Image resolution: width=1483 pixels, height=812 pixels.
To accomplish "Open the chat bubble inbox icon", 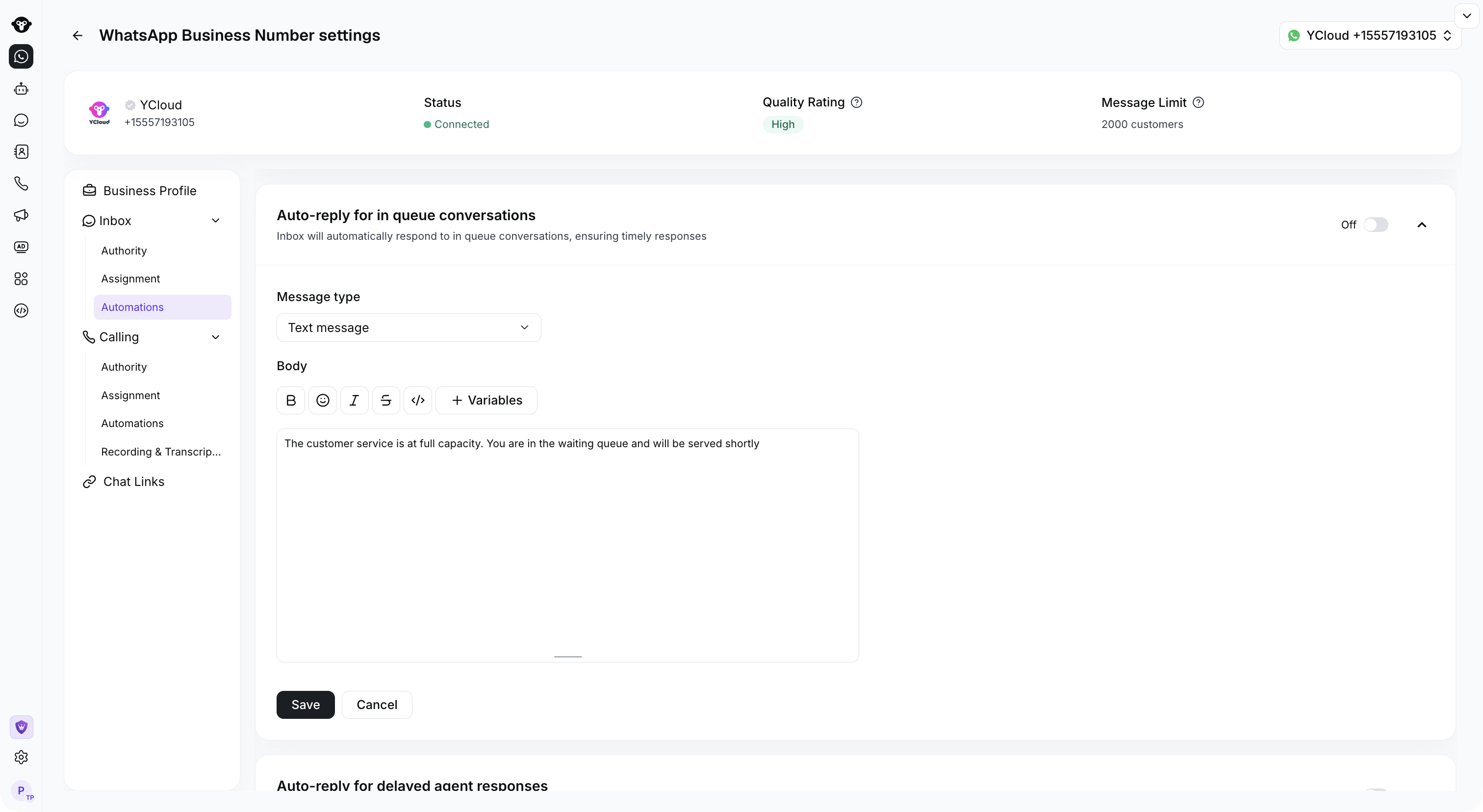I will point(21,120).
